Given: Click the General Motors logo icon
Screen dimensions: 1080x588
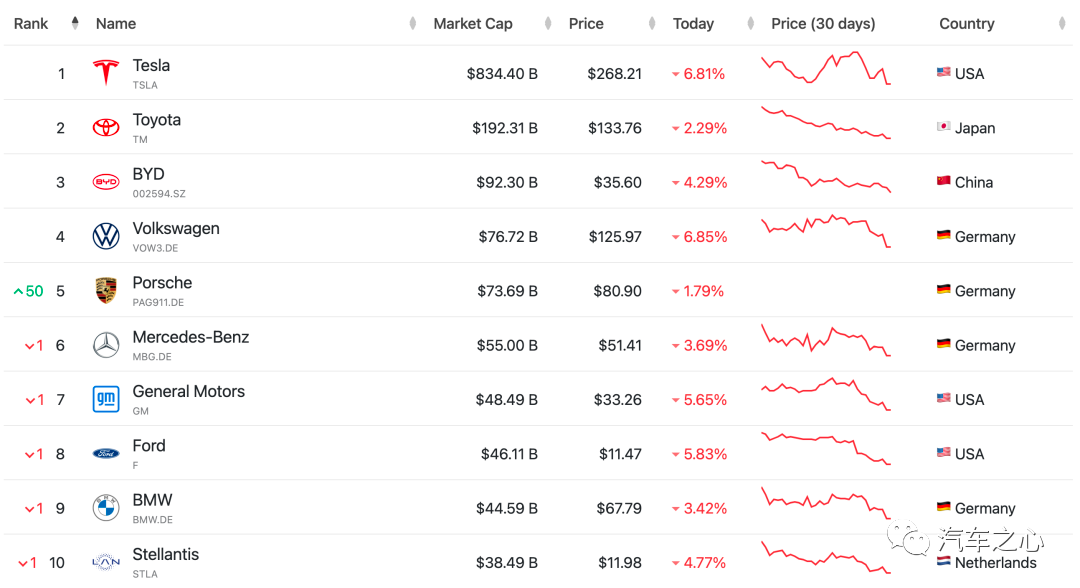Looking at the screenshot, I should click(x=106, y=400).
